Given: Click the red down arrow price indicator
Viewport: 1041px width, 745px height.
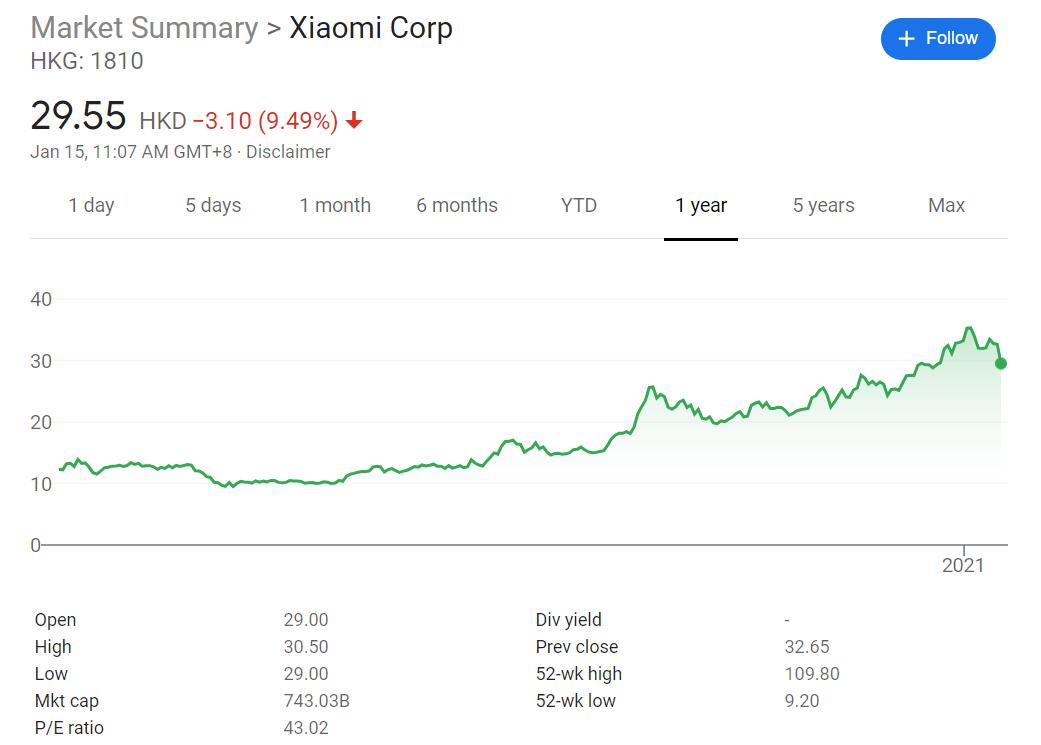Looking at the screenshot, I should [354, 122].
